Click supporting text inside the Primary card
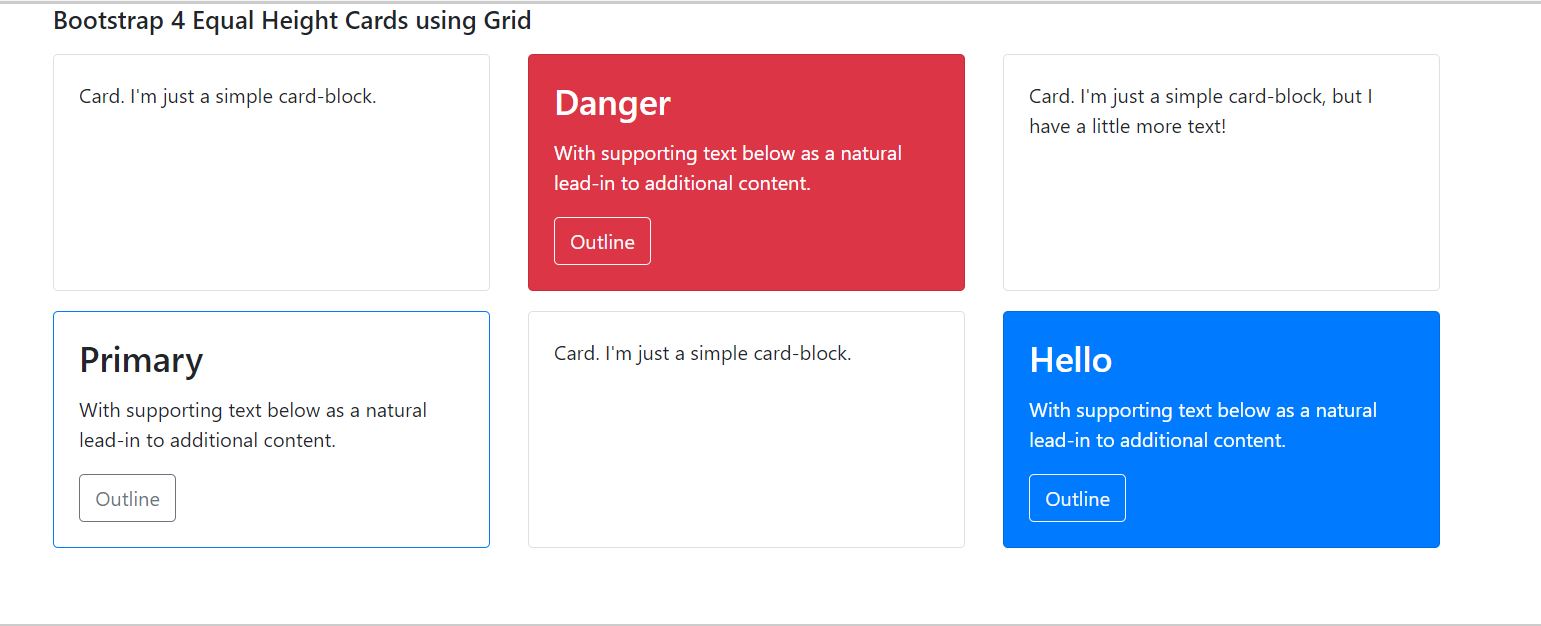 point(253,425)
